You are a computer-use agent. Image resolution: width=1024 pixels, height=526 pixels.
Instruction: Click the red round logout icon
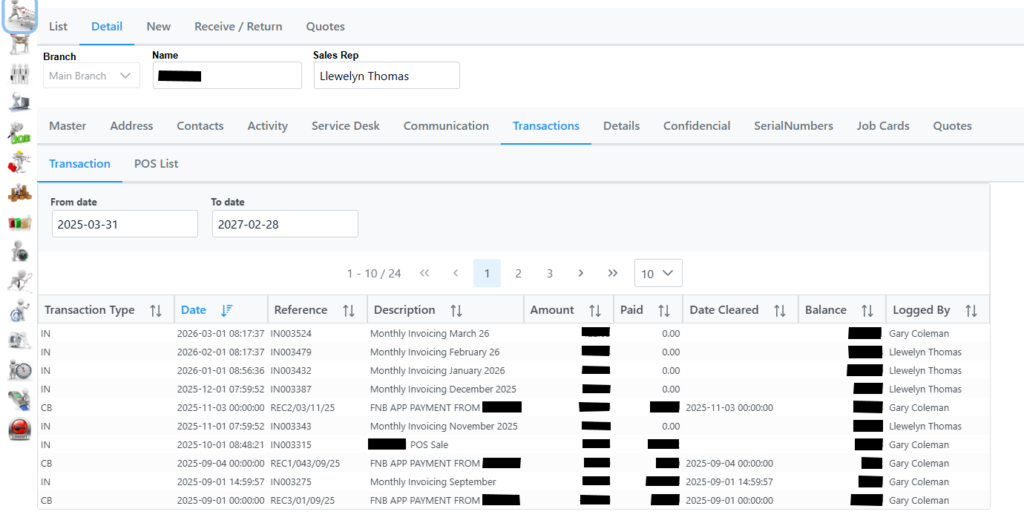tap(19, 429)
